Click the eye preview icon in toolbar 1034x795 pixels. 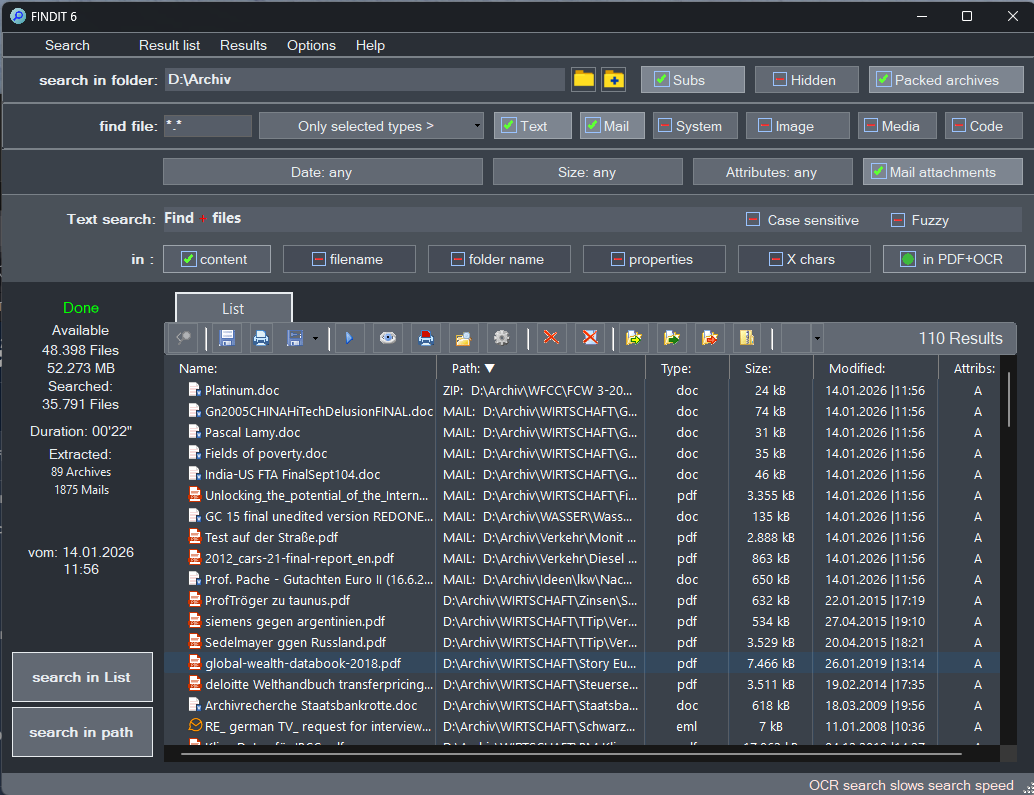tap(387, 338)
